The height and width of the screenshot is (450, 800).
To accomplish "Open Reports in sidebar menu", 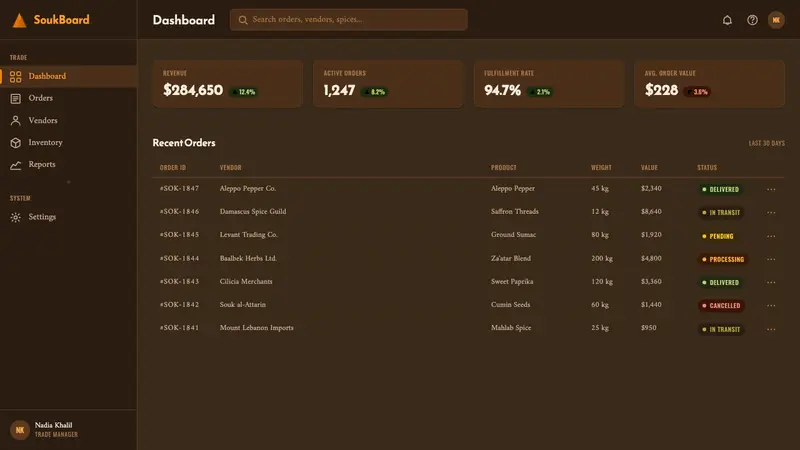I will click(68, 165).
